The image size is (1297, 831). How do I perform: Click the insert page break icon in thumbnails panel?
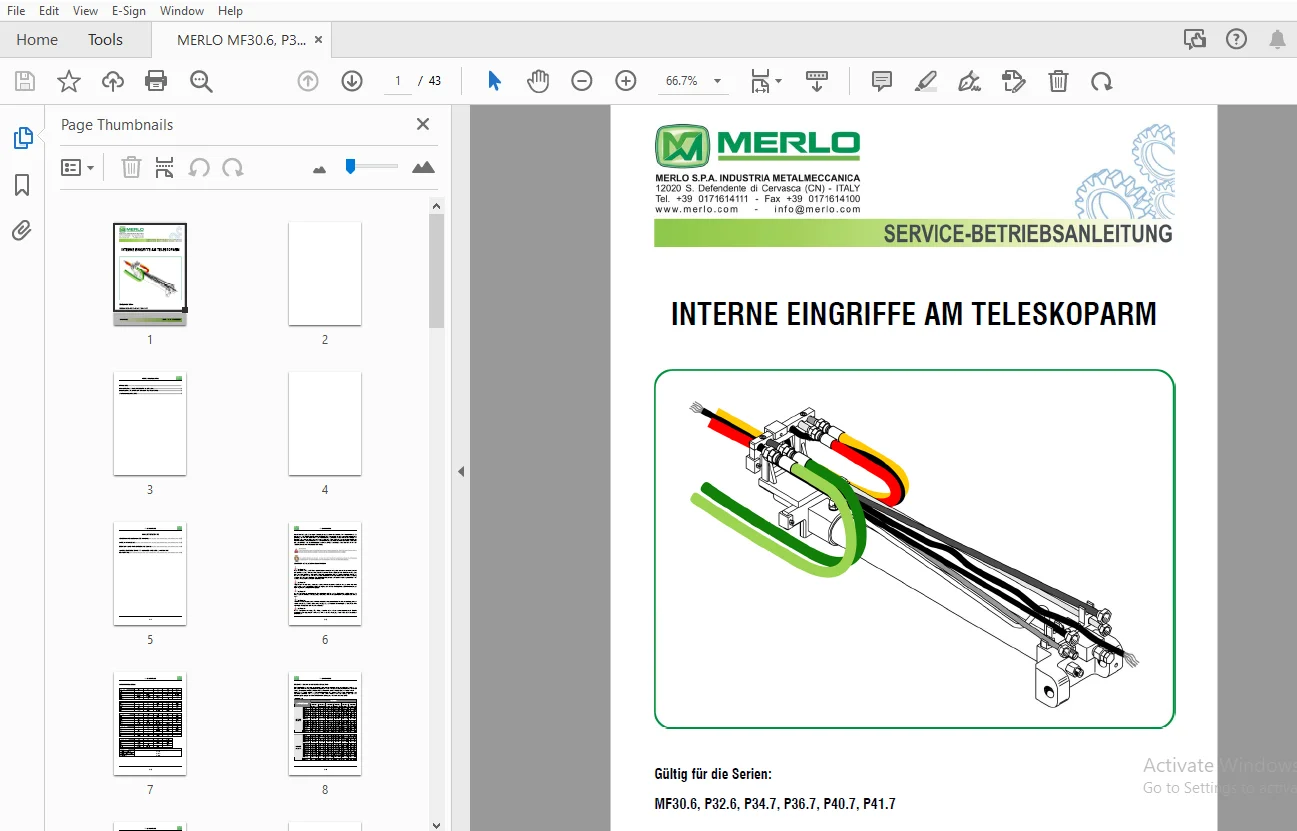(165, 167)
